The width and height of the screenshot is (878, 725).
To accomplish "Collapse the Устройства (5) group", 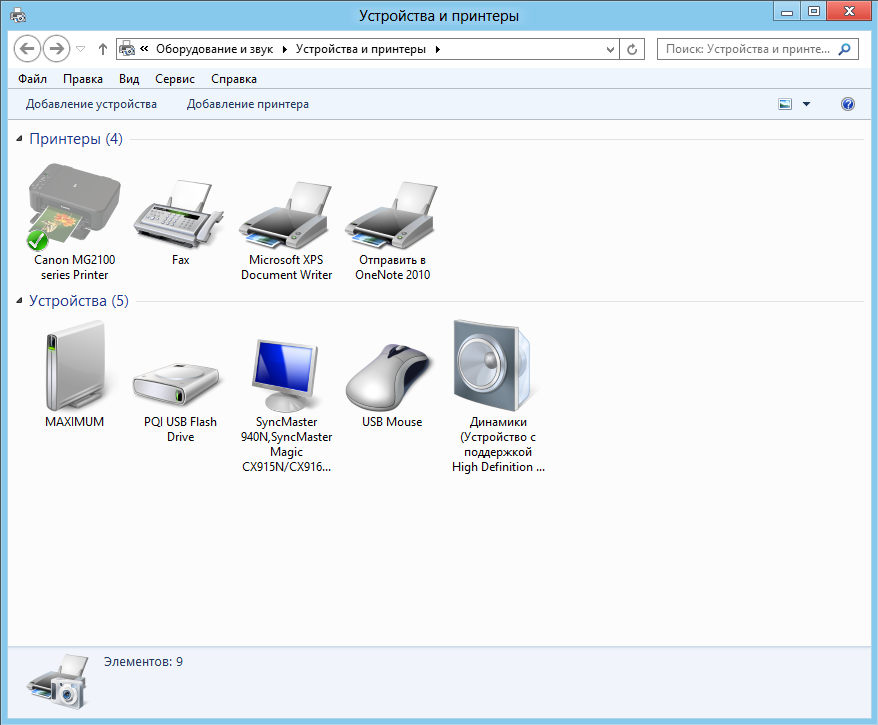I will tap(19, 301).
